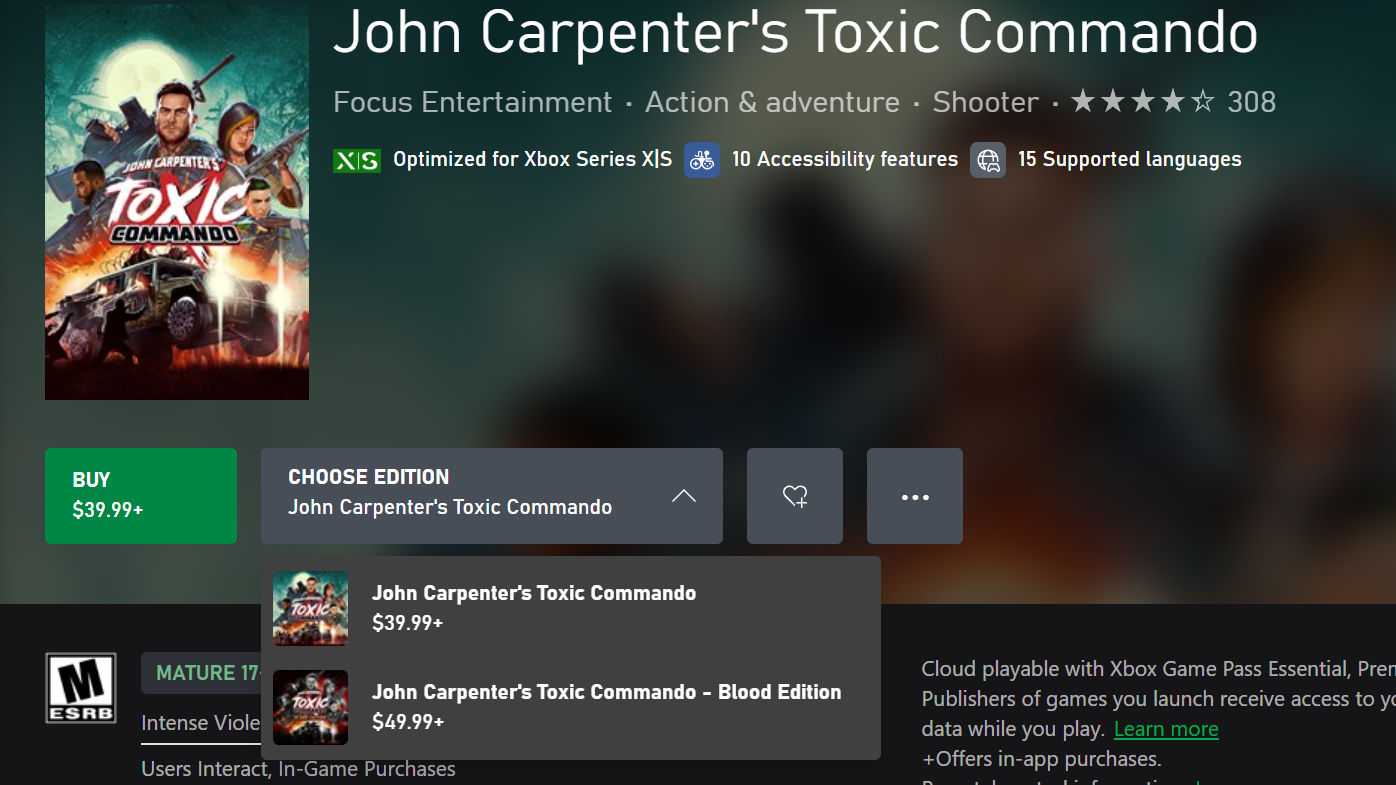This screenshot has width=1396, height=785.
Task: Open the more options ellipsis button
Action: 915,496
